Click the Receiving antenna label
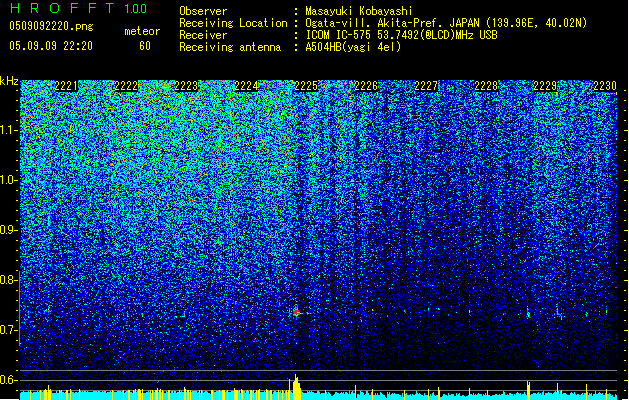This screenshot has width=629, height=400. click(x=230, y=47)
